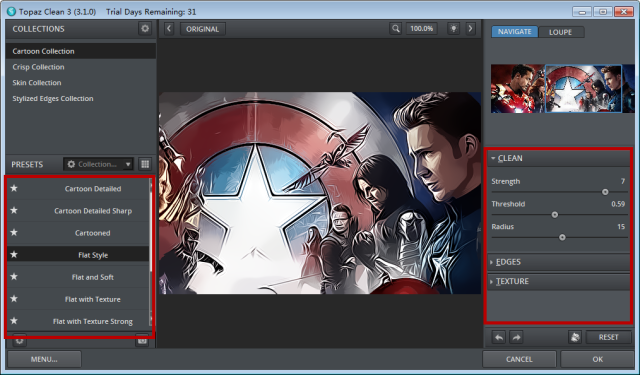Viewport: 640px width, 375px height.
Task: Switch presets to grid view icon
Action: [145, 164]
